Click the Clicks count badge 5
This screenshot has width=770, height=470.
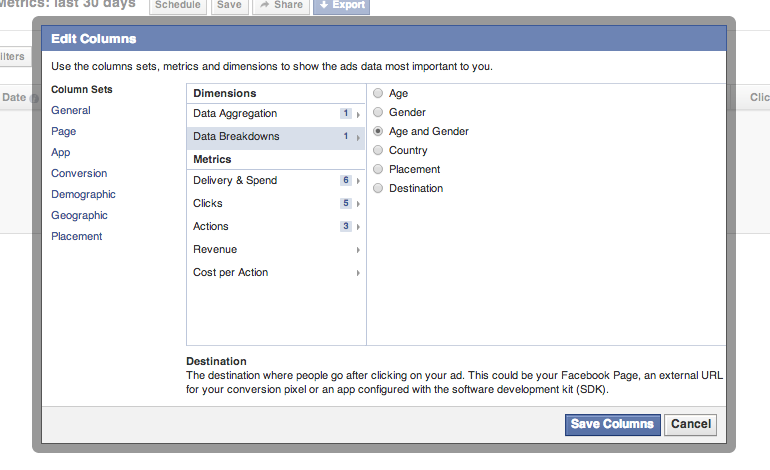coord(346,203)
